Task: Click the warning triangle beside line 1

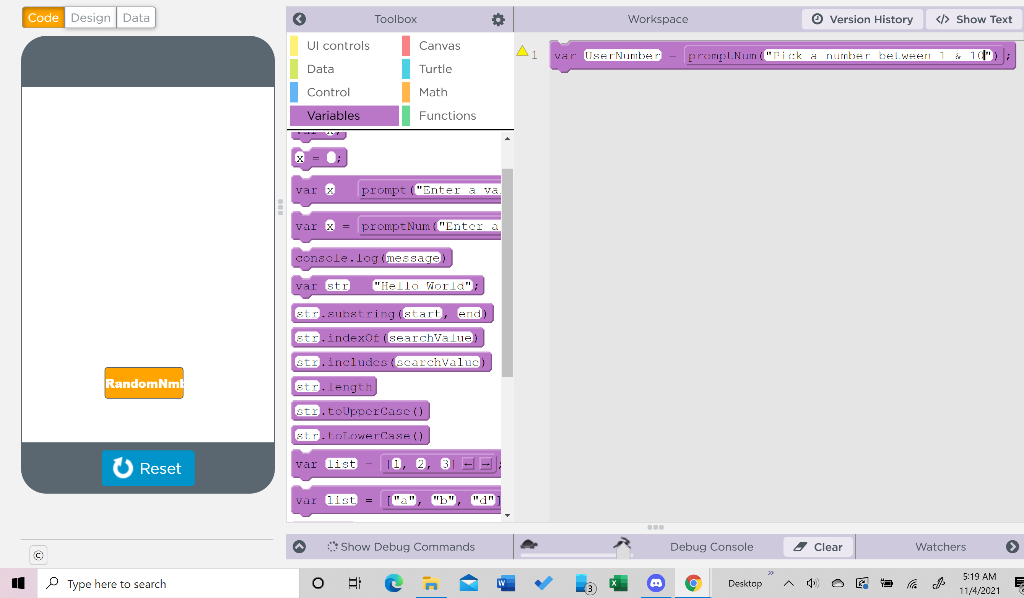Action: (x=521, y=52)
